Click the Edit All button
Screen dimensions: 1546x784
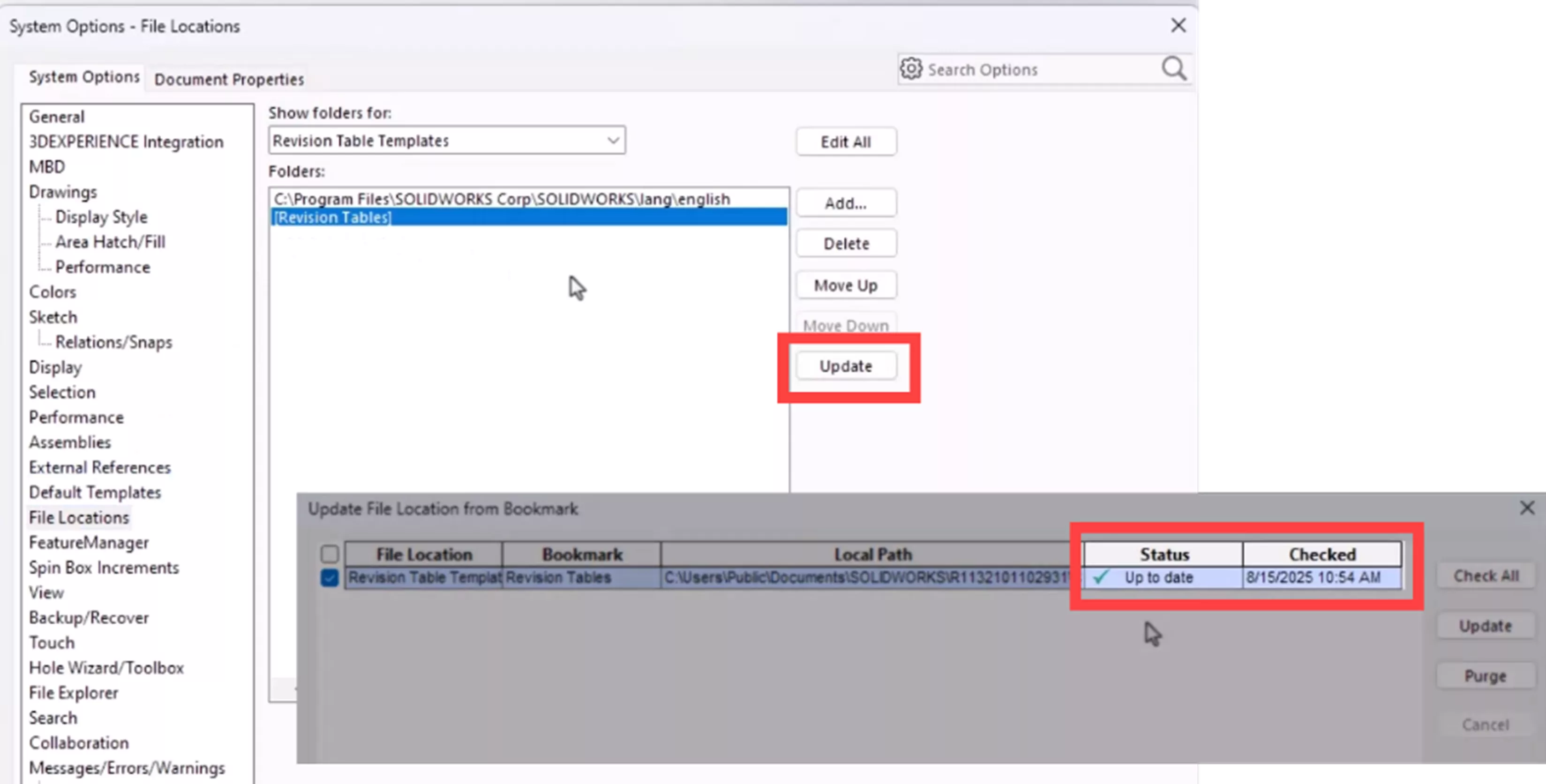(846, 142)
